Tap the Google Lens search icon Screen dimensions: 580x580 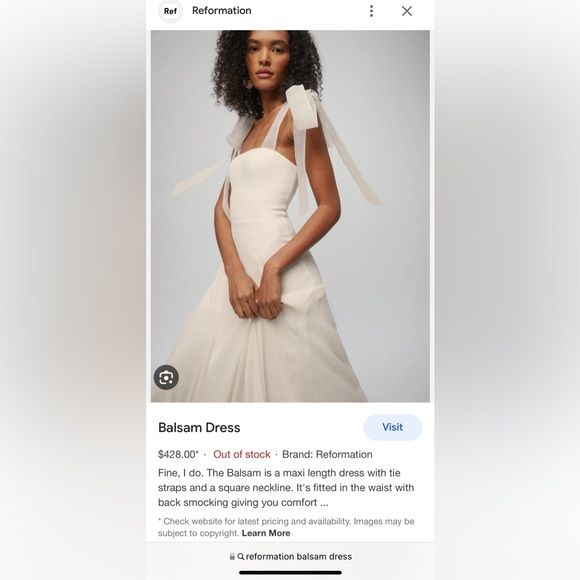166,377
